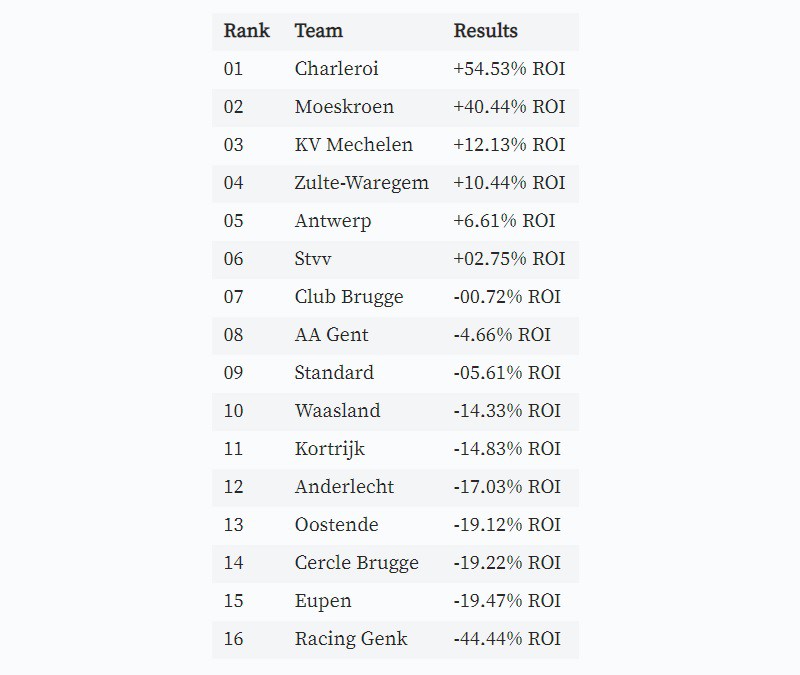Select the Charleroi team name

pos(336,68)
